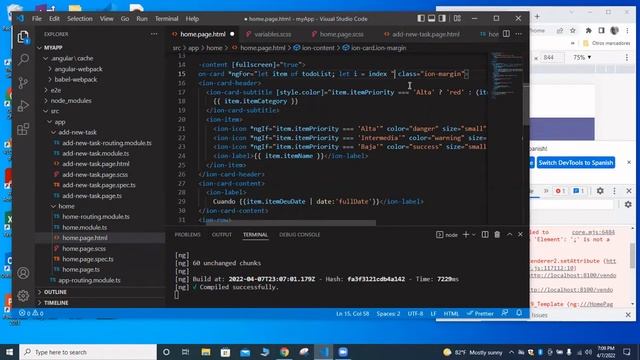Open notifications bell in status bar

point(519,313)
